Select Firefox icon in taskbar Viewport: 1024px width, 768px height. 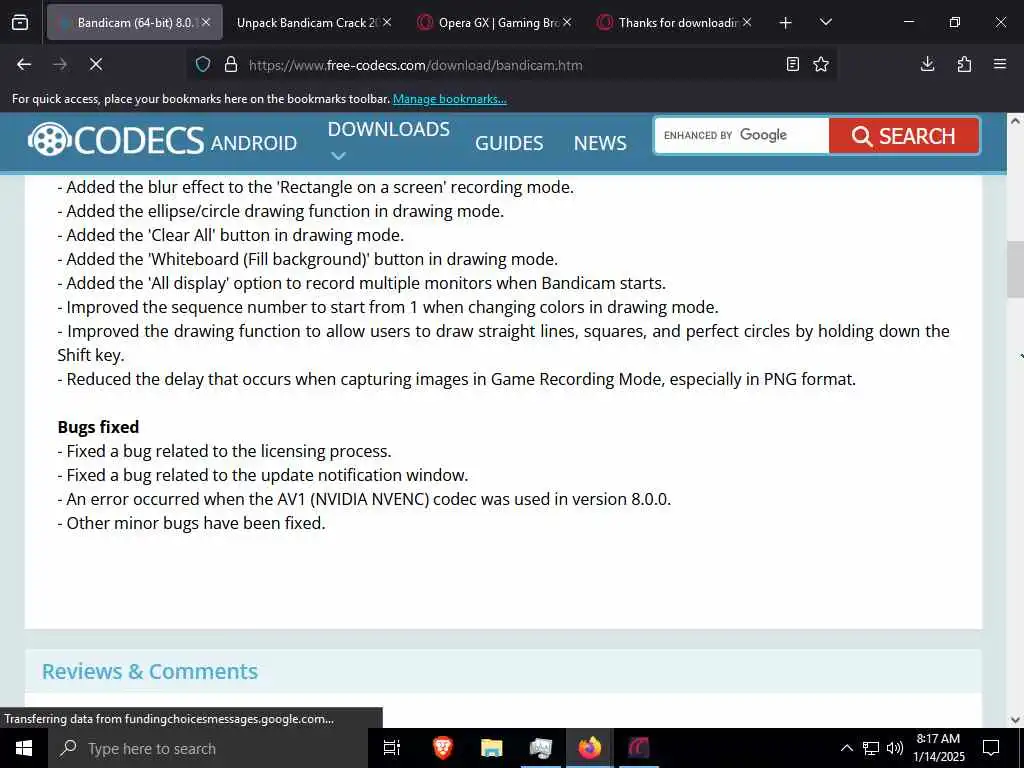590,748
